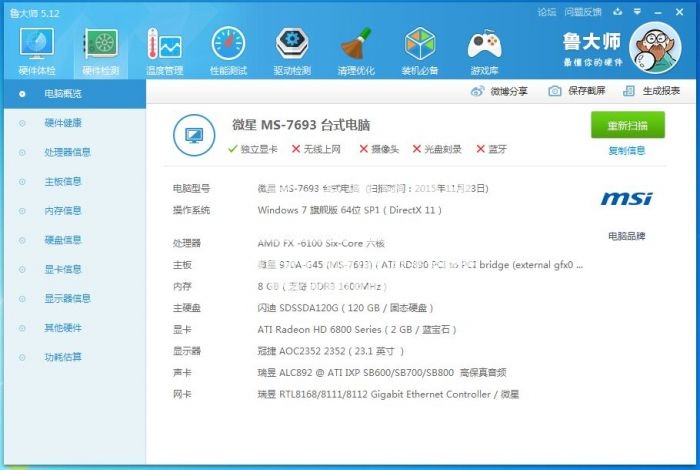
Task: Click the round computer monitor icon
Action: [194, 135]
